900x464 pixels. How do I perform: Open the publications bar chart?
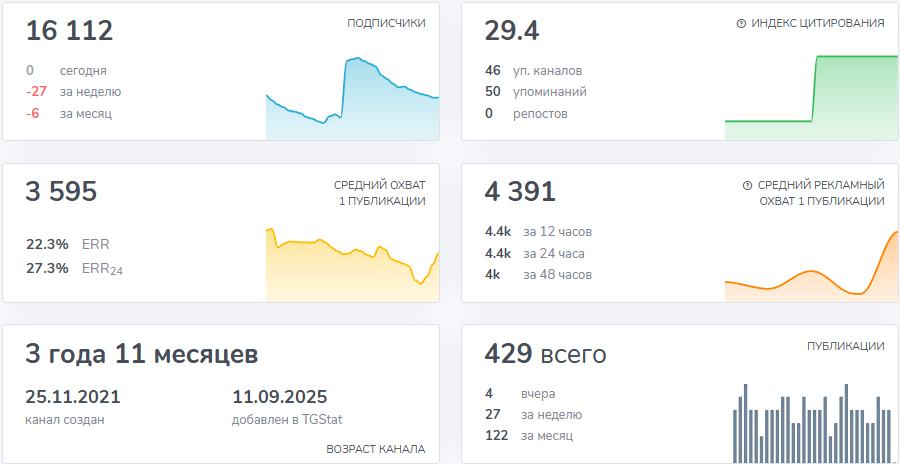point(812,423)
